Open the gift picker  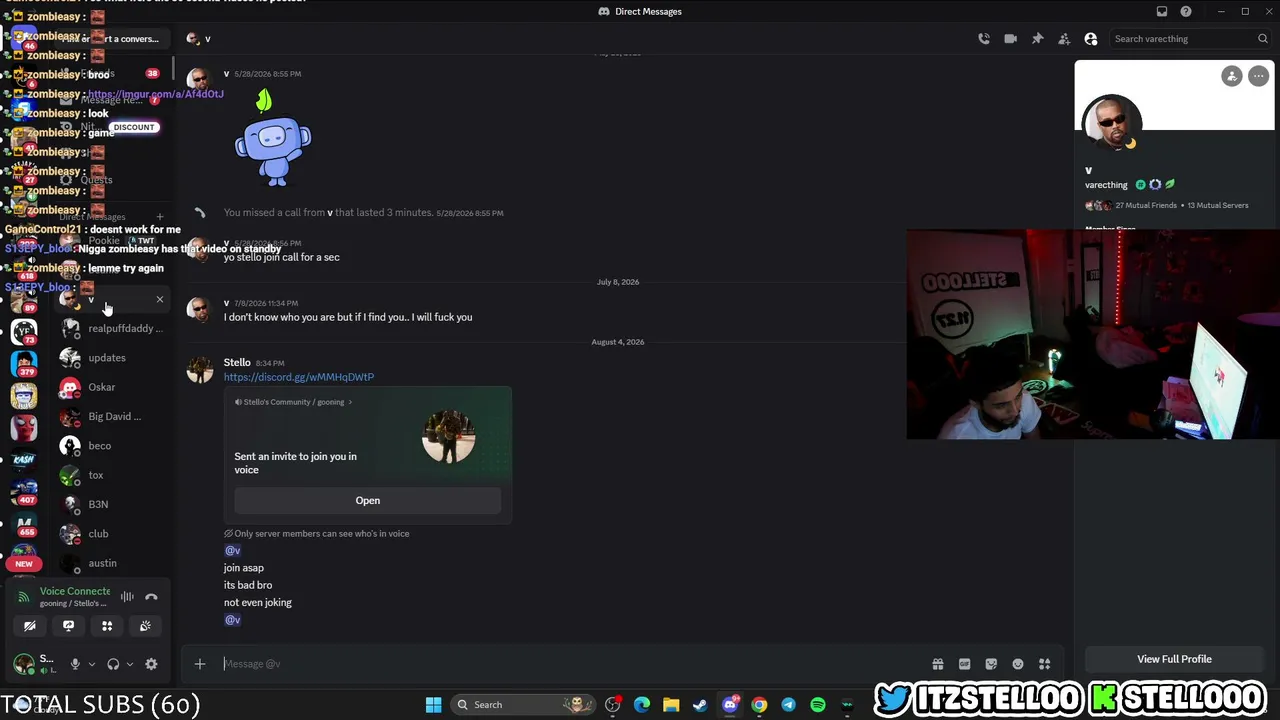pyautogui.click(x=938, y=664)
